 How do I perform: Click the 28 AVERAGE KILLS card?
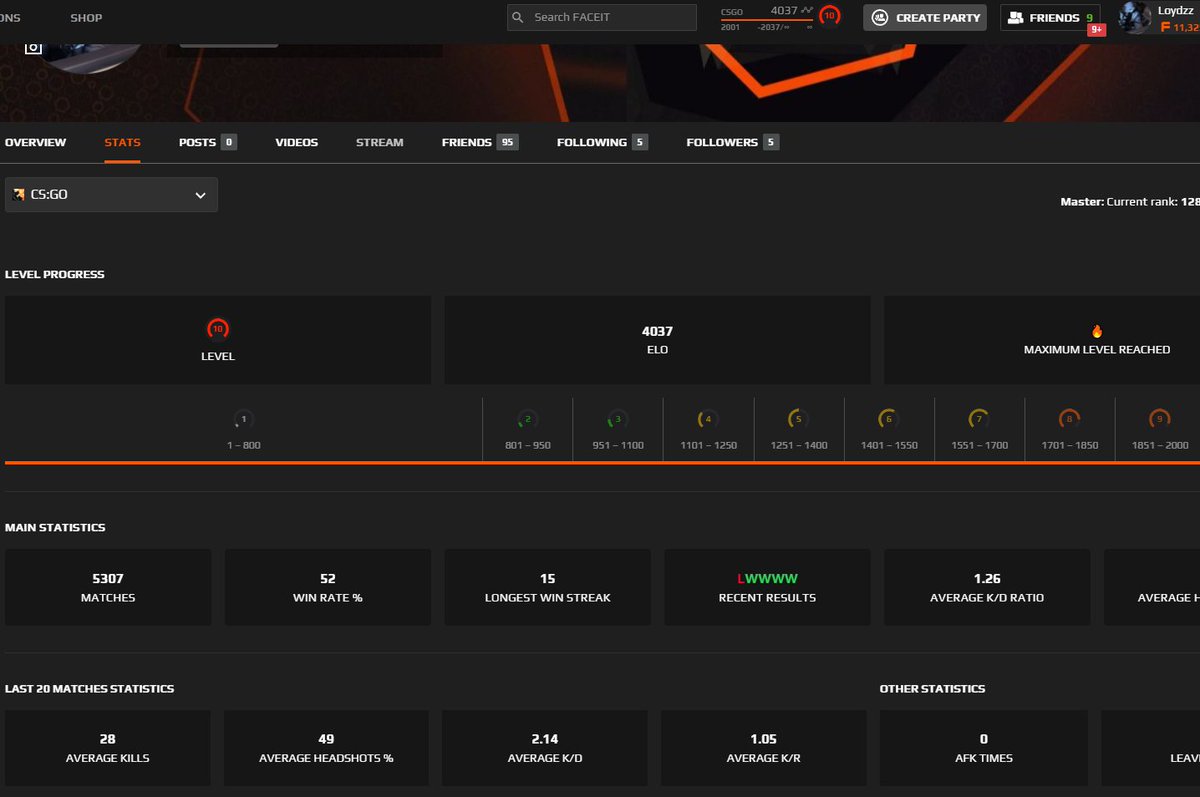pos(108,748)
